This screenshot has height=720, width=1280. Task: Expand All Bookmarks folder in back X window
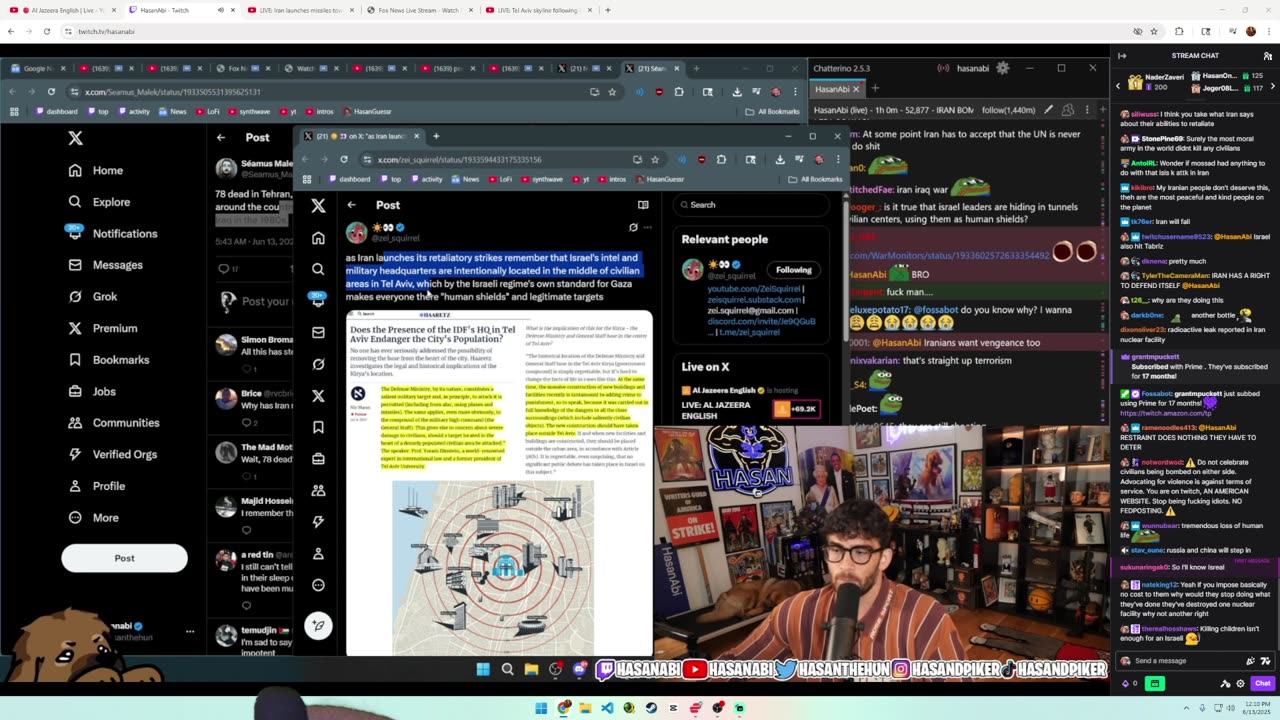pyautogui.click(x=772, y=111)
